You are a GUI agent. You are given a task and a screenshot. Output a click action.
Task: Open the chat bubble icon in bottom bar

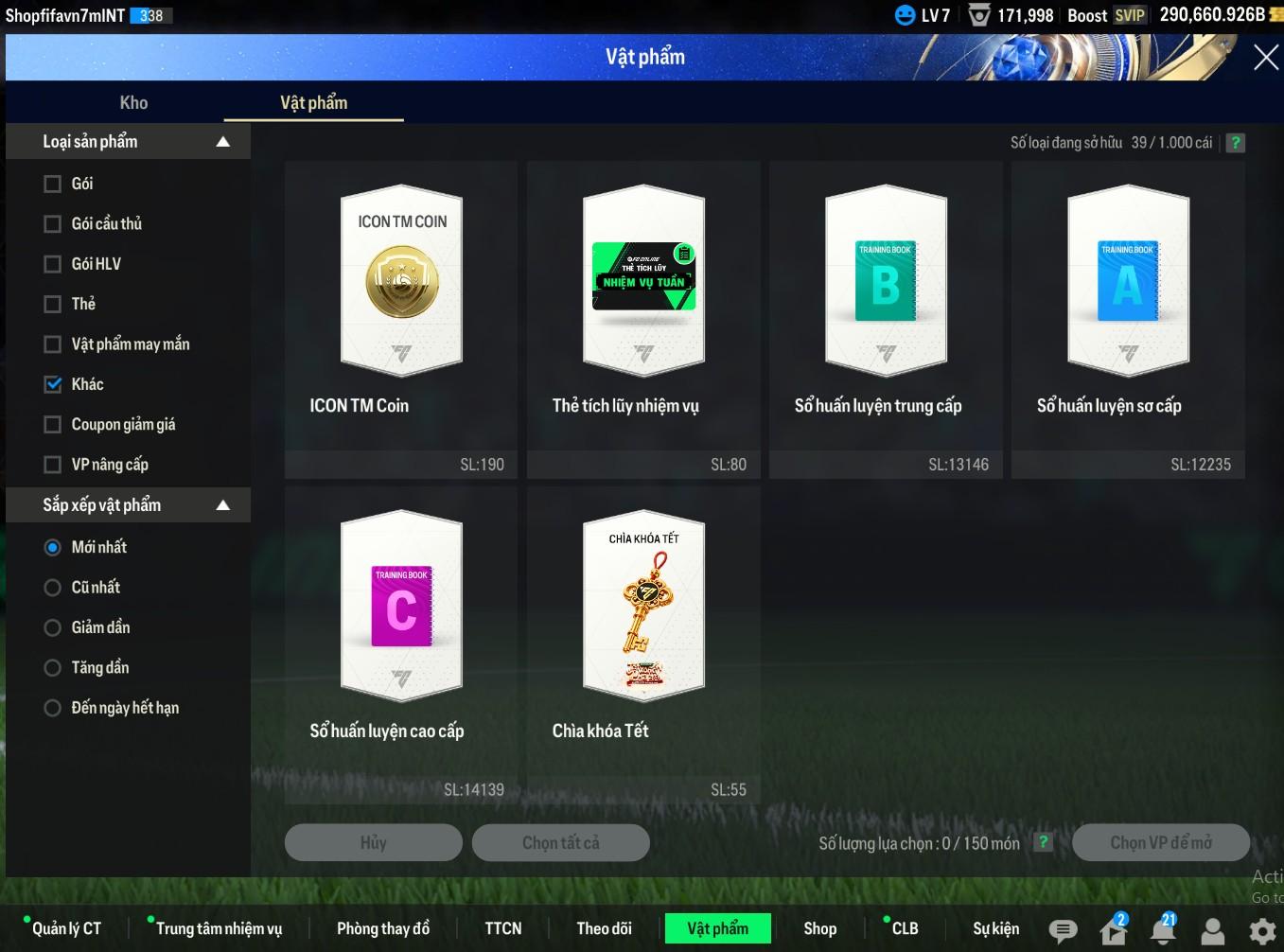(1063, 931)
